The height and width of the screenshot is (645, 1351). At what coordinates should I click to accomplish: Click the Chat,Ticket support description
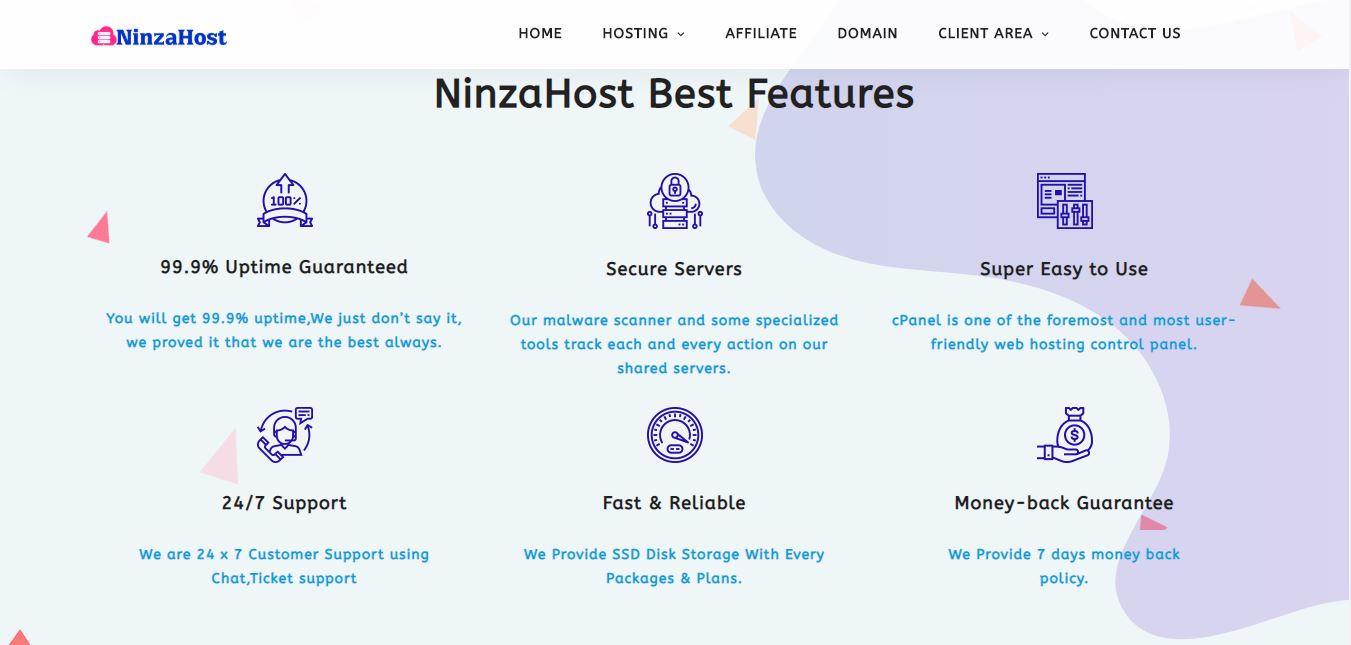284,566
